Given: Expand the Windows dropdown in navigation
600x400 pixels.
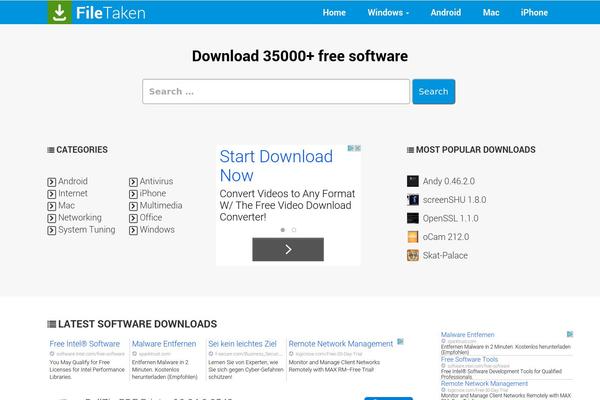Looking at the screenshot, I should (x=388, y=13).
